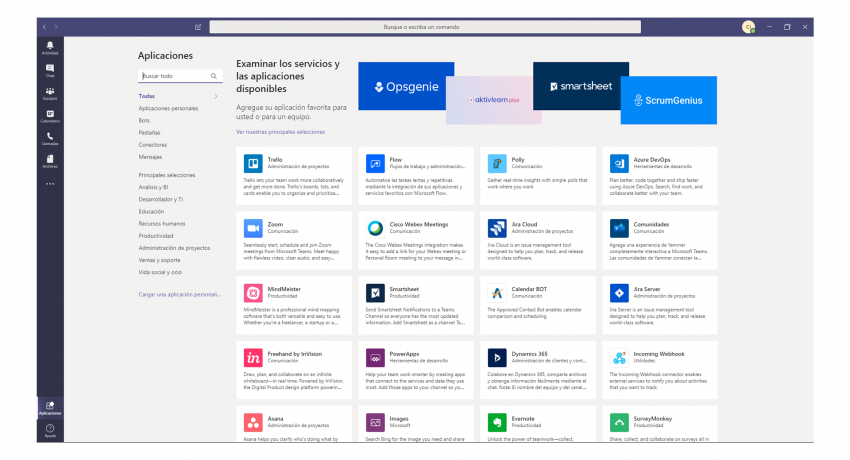Open the Smartsheet app icon
The height and width of the screenshot is (460, 850).
(x=375, y=293)
